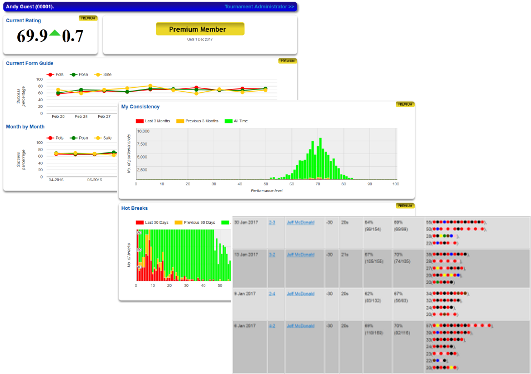
Task: Toggle green series in Current Form Guide legend
Action: click(79, 75)
